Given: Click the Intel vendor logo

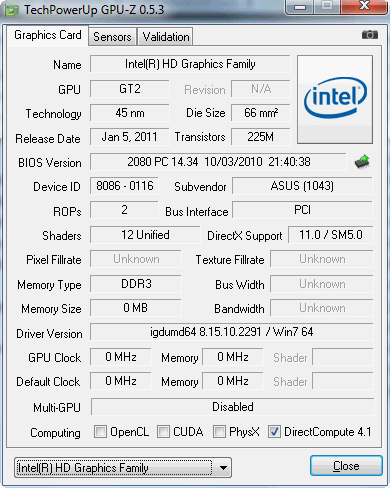Looking at the screenshot, I should tap(335, 100).
